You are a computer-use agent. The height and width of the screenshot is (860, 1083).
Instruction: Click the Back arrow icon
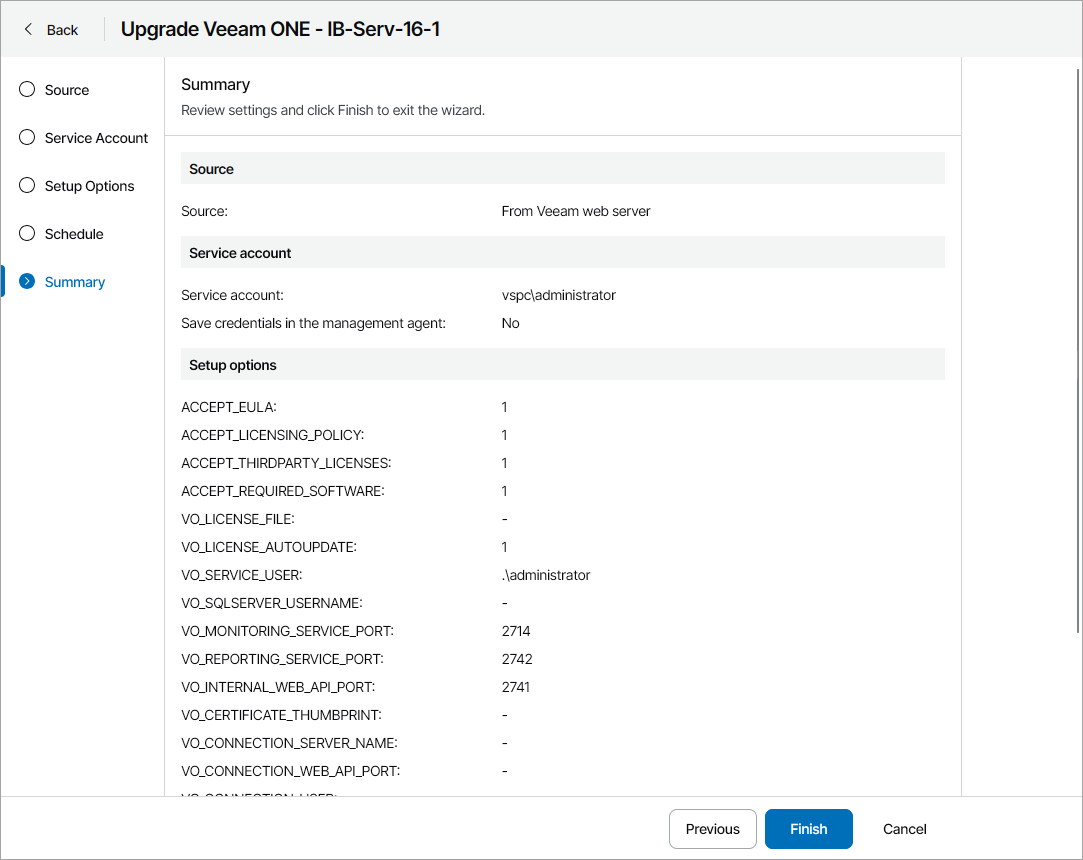coord(28,30)
